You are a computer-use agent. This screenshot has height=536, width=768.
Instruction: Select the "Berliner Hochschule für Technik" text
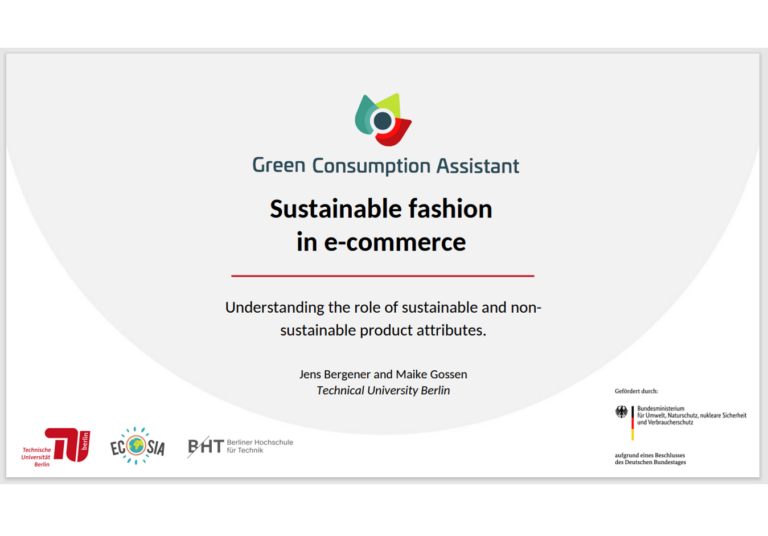click(260, 446)
